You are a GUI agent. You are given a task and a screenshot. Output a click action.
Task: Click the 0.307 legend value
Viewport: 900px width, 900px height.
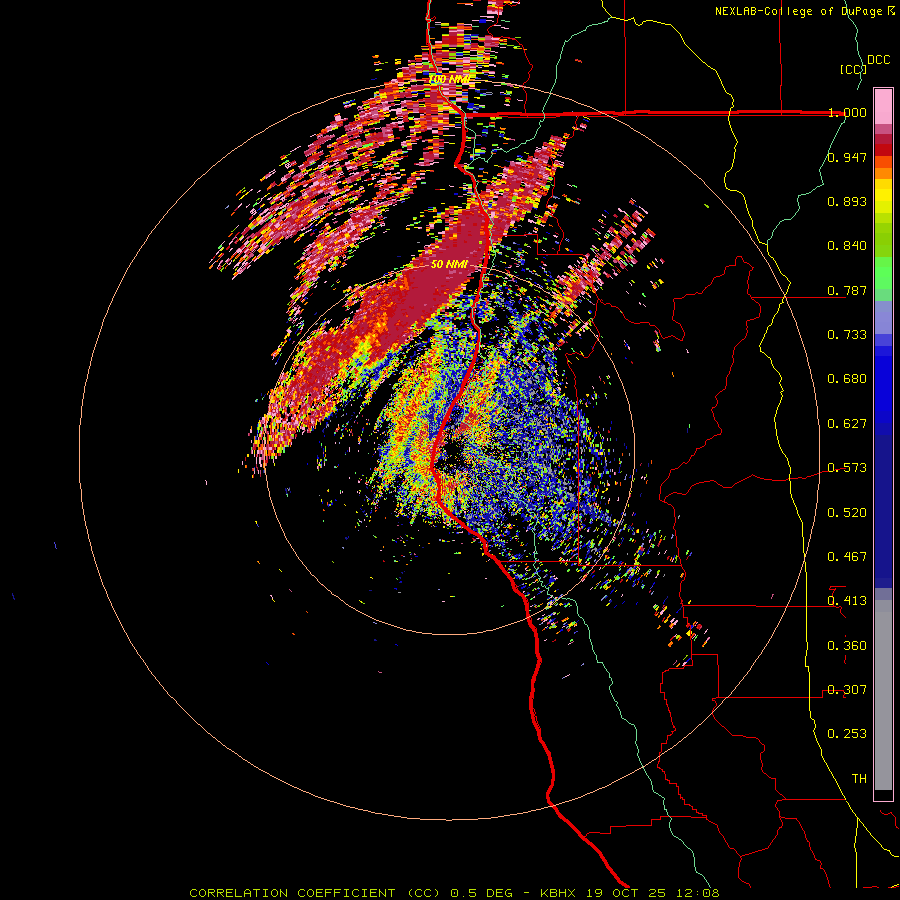pyautogui.click(x=847, y=690)
